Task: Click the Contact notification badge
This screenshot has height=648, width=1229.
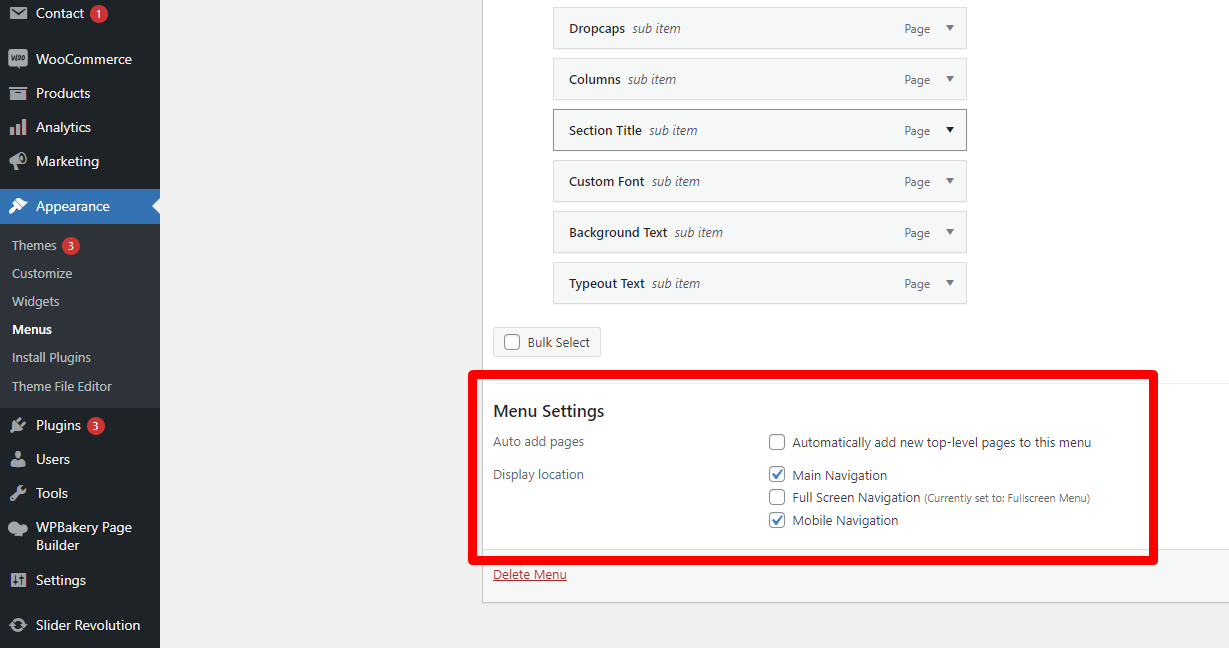Action: tap(98, 13)
